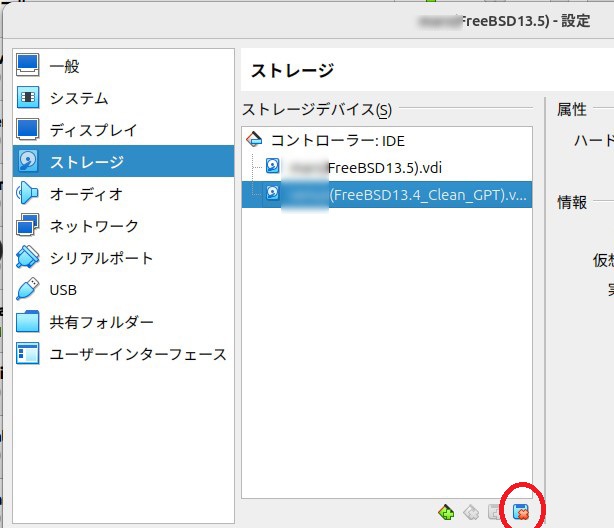614x528 pixels.
Task: Click the screen icon next to ディスプレイ
Action: point(28,129)
